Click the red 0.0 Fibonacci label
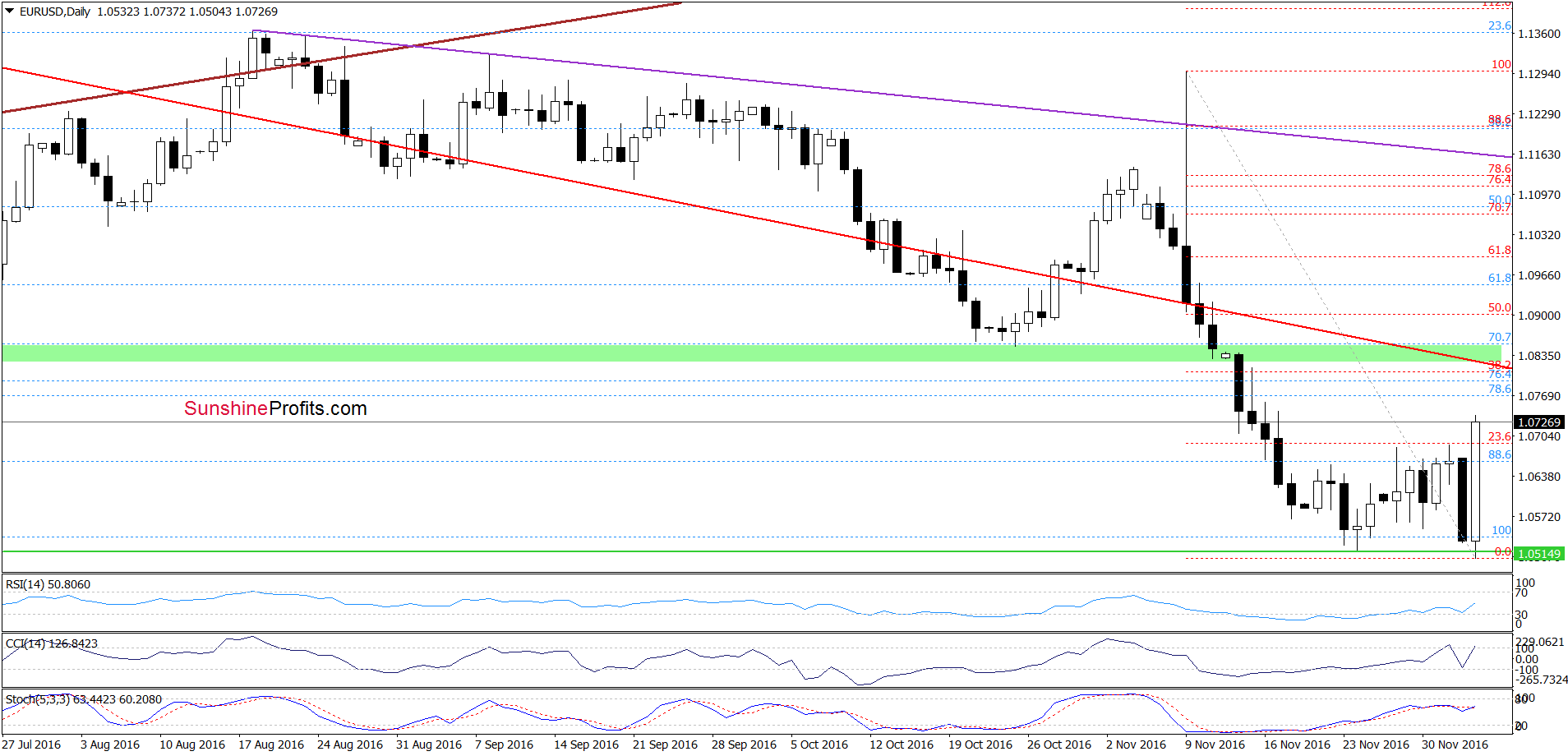 click(x=1503, y=551)
